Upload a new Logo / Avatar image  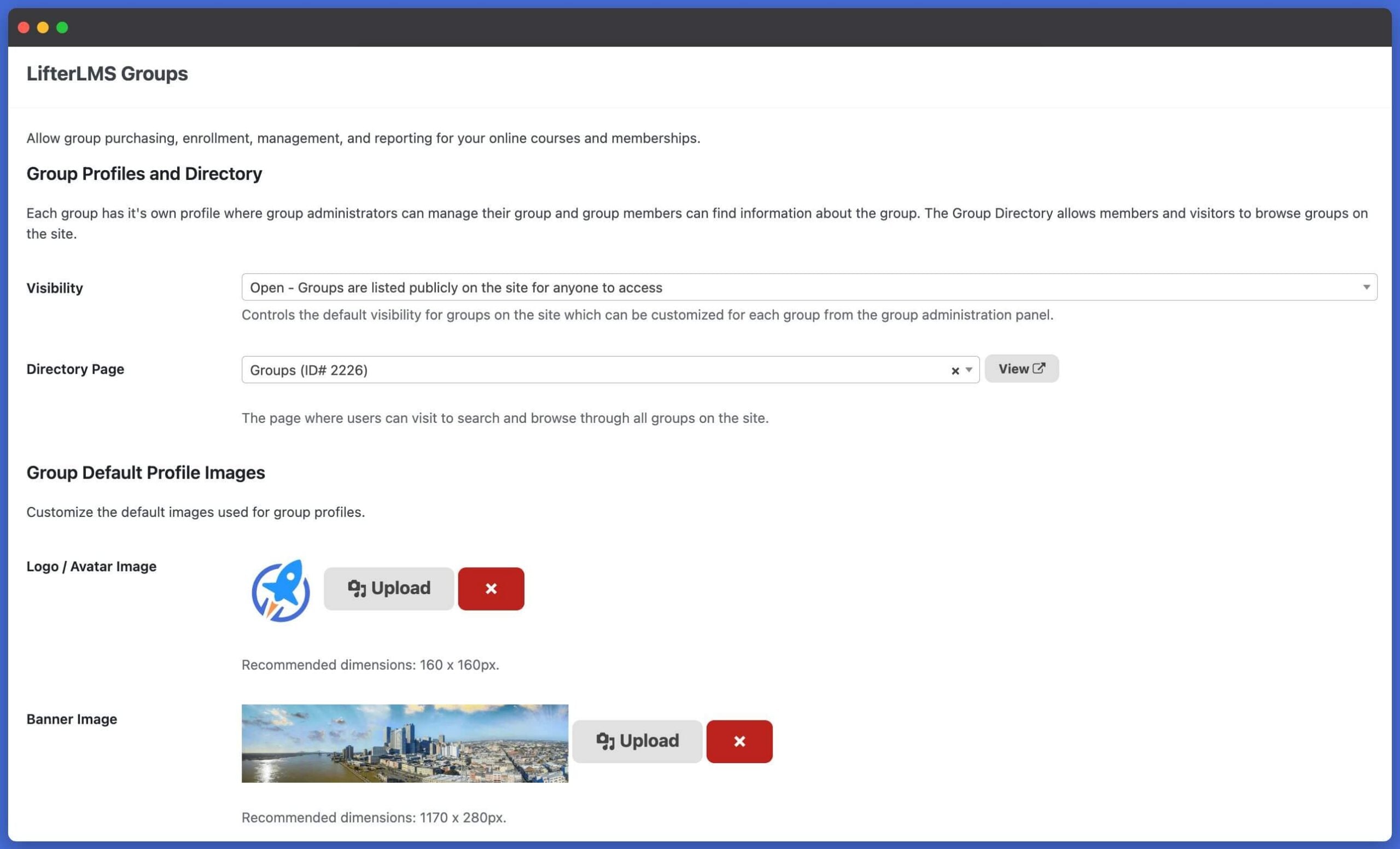point(389,588)
